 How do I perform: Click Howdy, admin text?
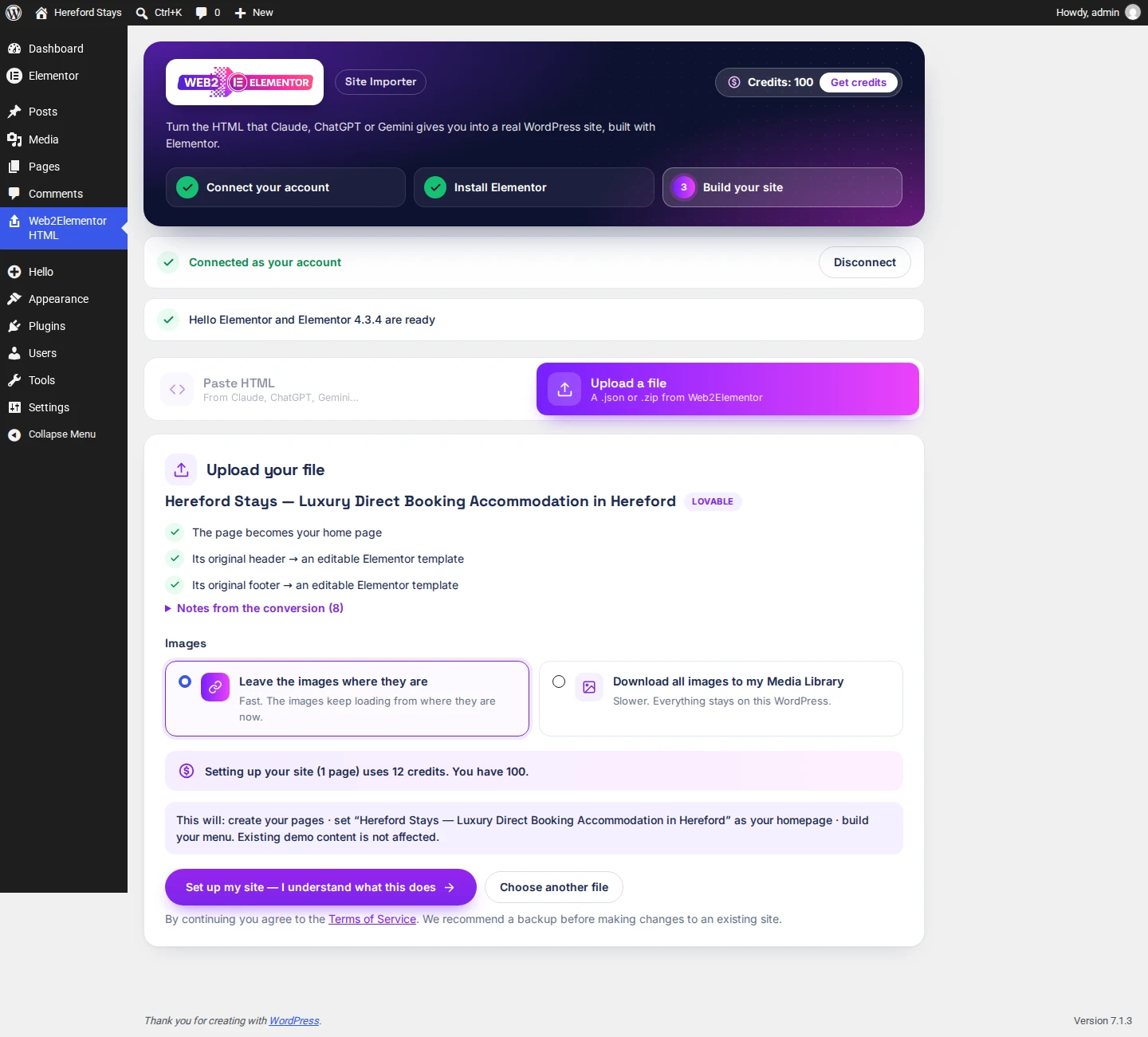[x=1087, y=13]
